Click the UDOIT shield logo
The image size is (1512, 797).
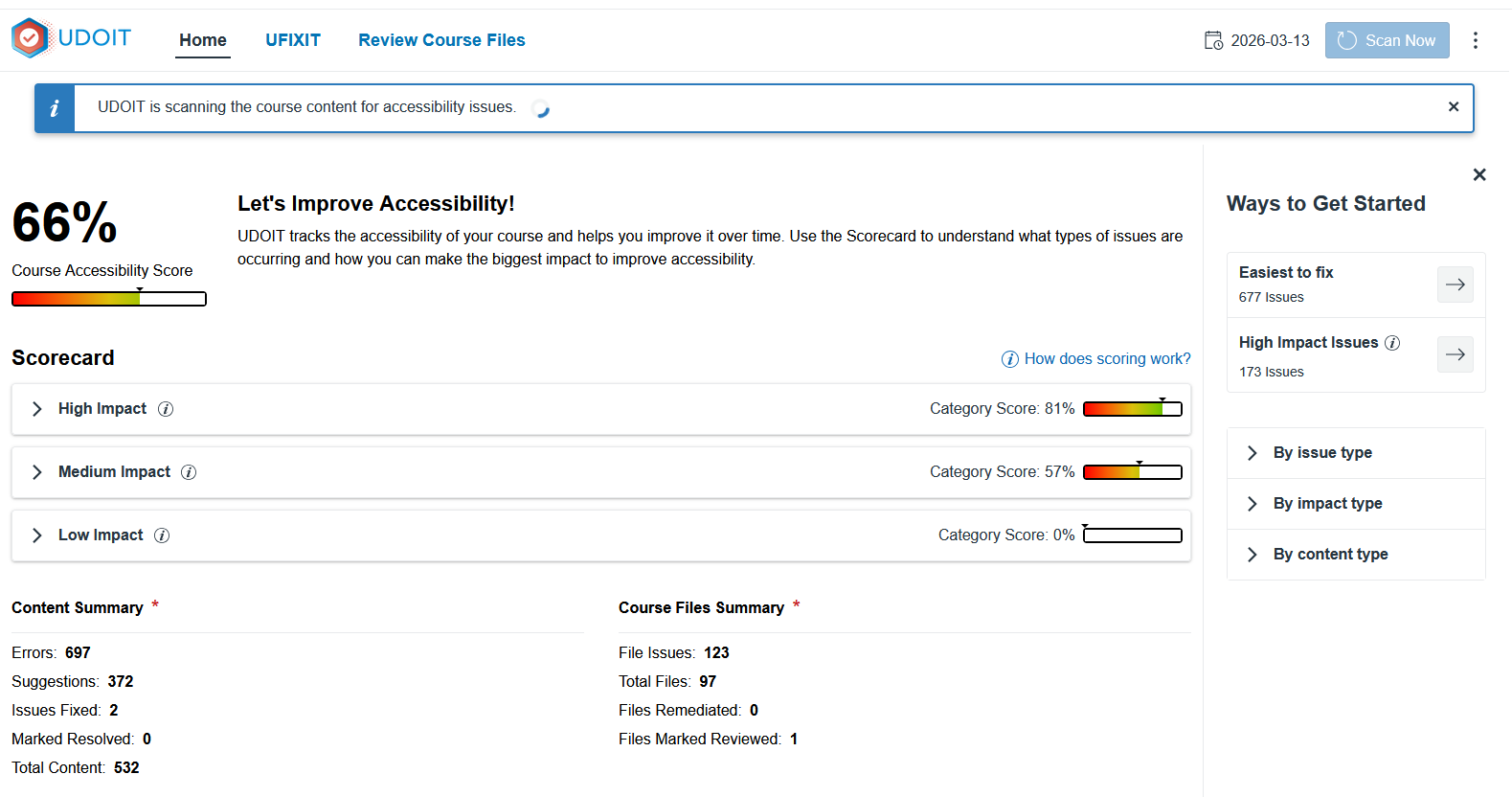tap(31, 38)
